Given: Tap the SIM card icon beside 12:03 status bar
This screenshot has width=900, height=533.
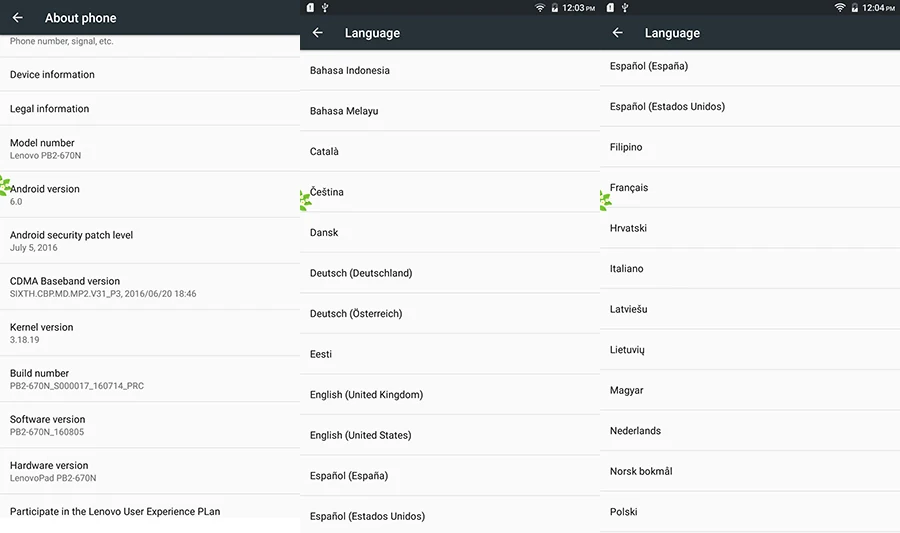Looking at the screenshot, I should (310, 7).
